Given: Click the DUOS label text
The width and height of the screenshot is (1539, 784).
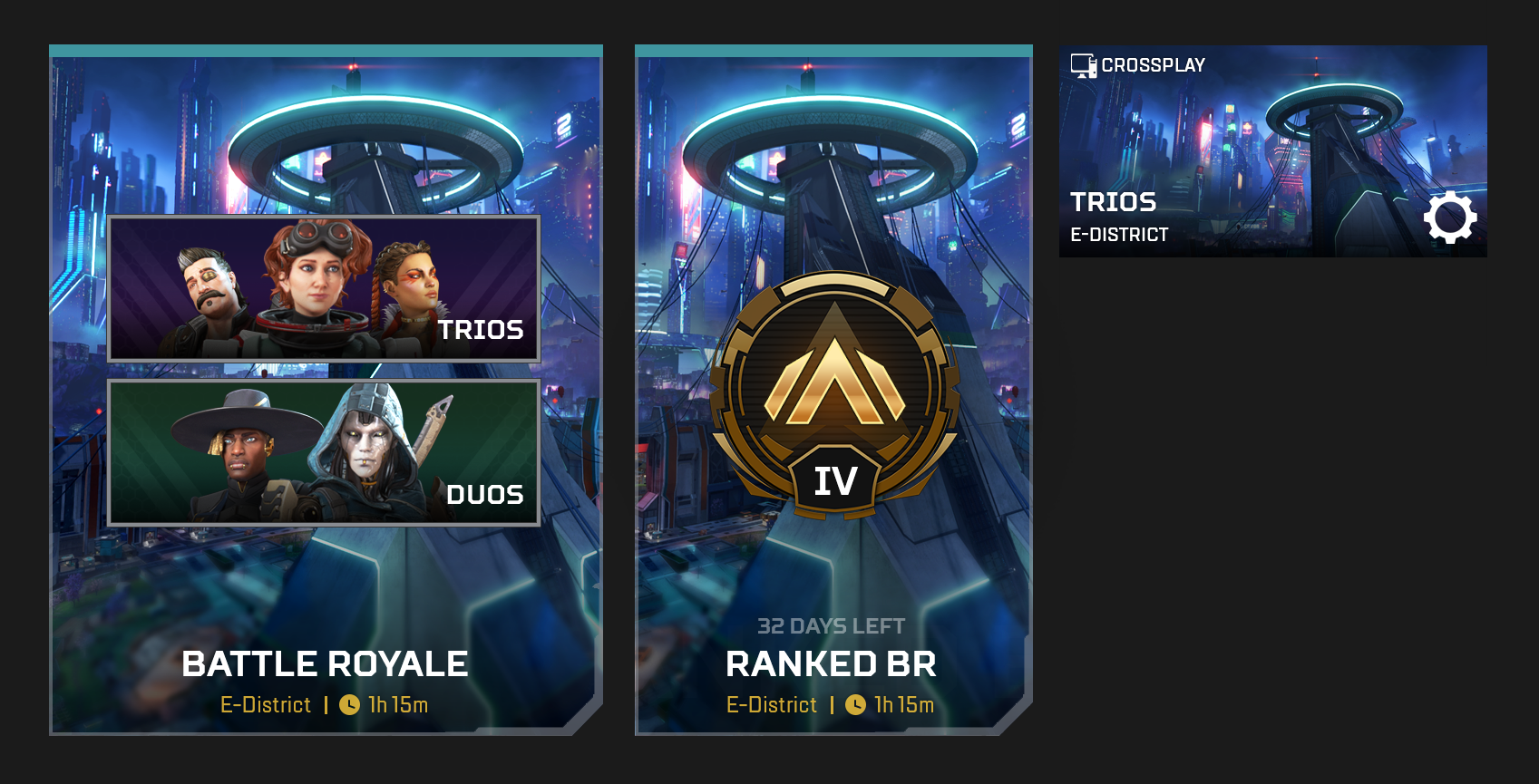Looking at the screenshot, I should tap(485, 495).
